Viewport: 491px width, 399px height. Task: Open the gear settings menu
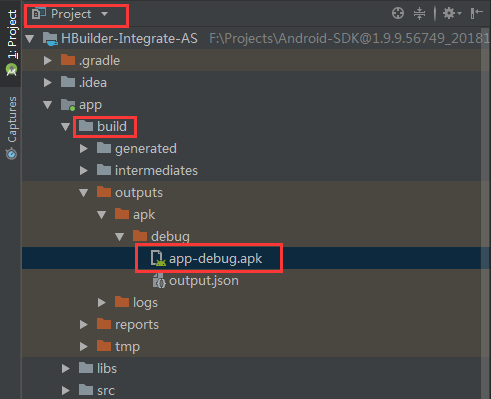[451, 14]
